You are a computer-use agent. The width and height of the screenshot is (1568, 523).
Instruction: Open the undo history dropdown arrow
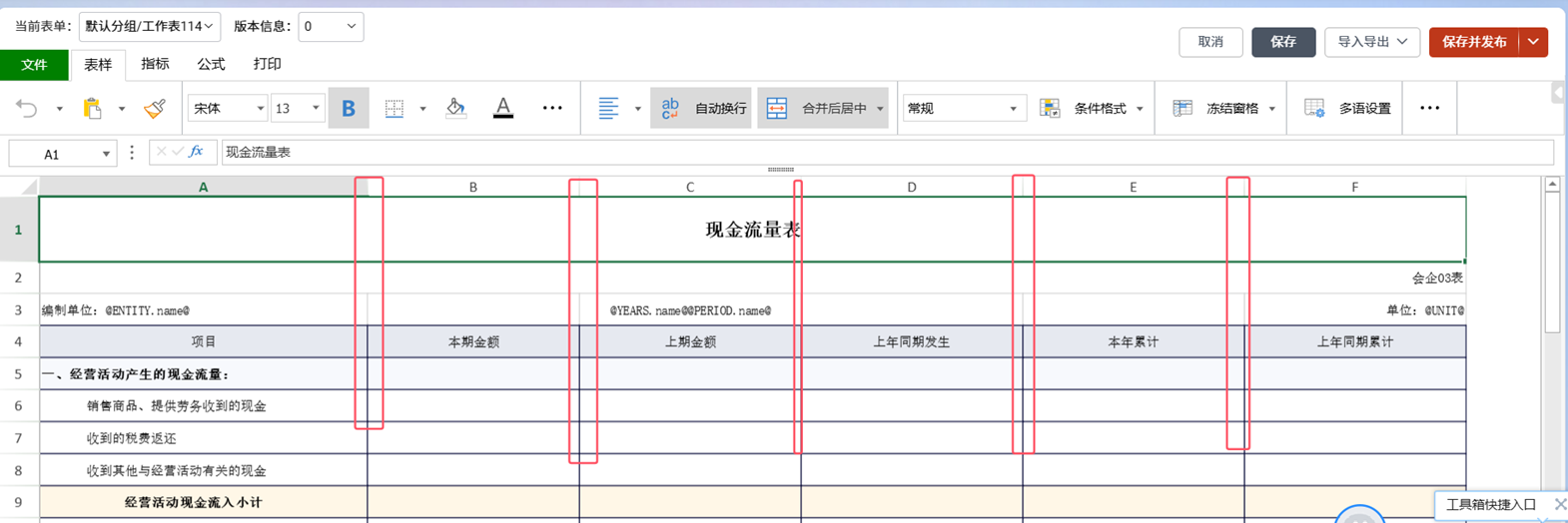pyautogui.click(x=59, y=109)
